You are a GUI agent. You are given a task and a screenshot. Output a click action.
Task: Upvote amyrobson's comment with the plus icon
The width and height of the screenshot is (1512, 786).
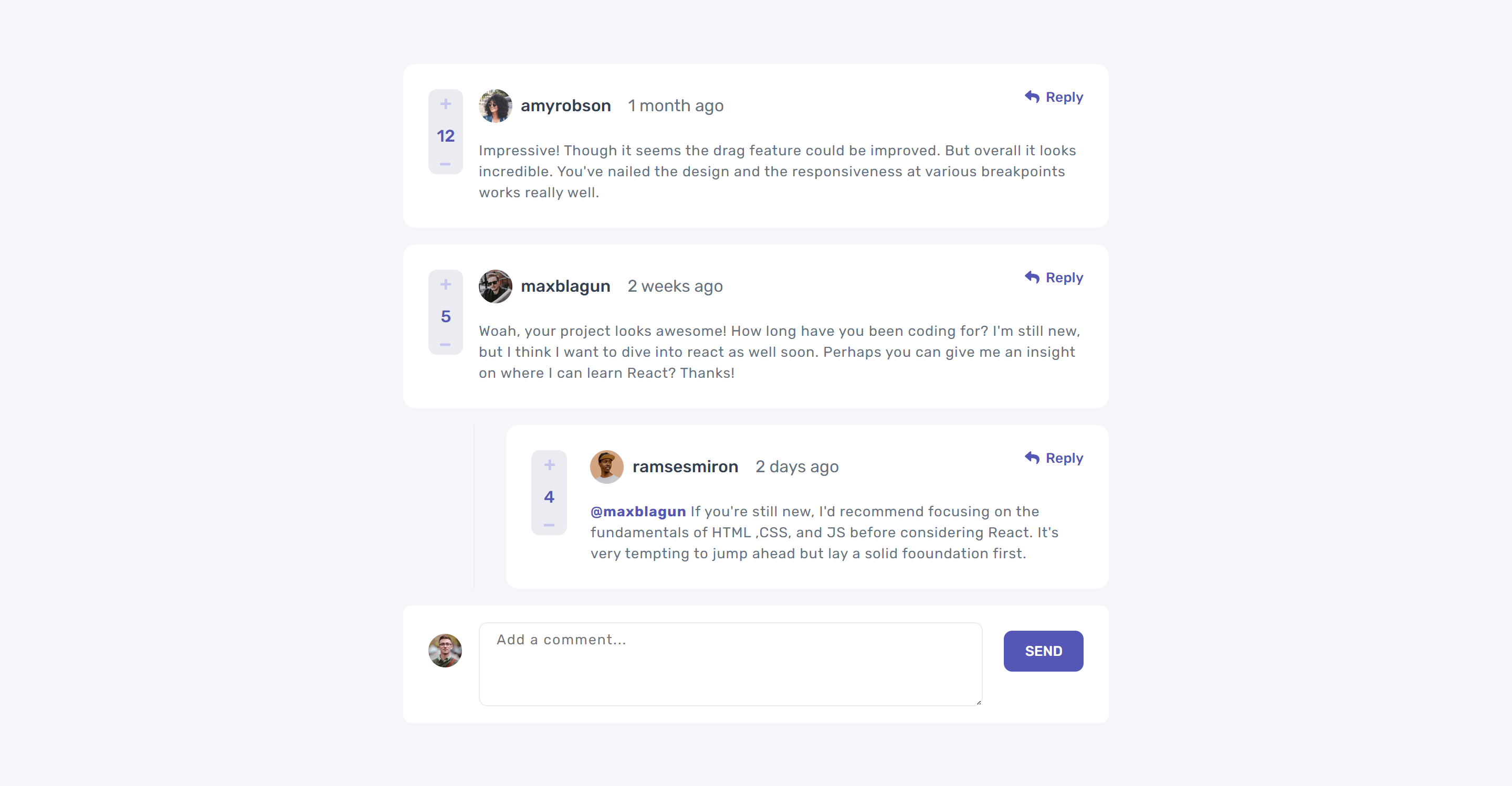(x=446, y=104)
